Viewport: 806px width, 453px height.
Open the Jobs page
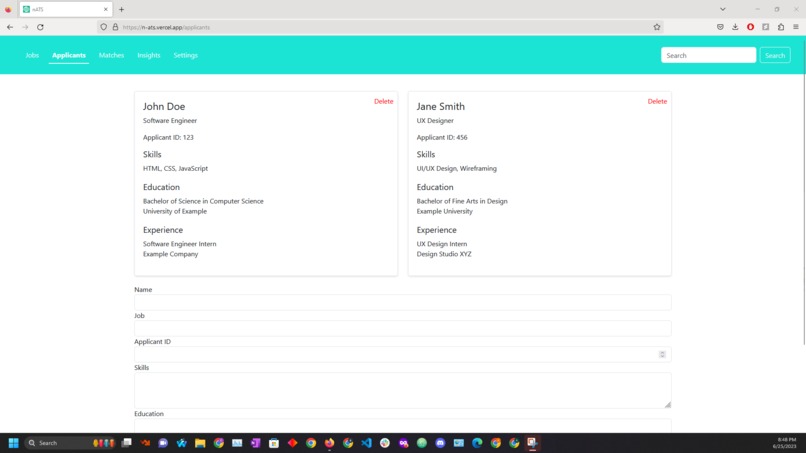pyautogui.click(x=32, y=55)
